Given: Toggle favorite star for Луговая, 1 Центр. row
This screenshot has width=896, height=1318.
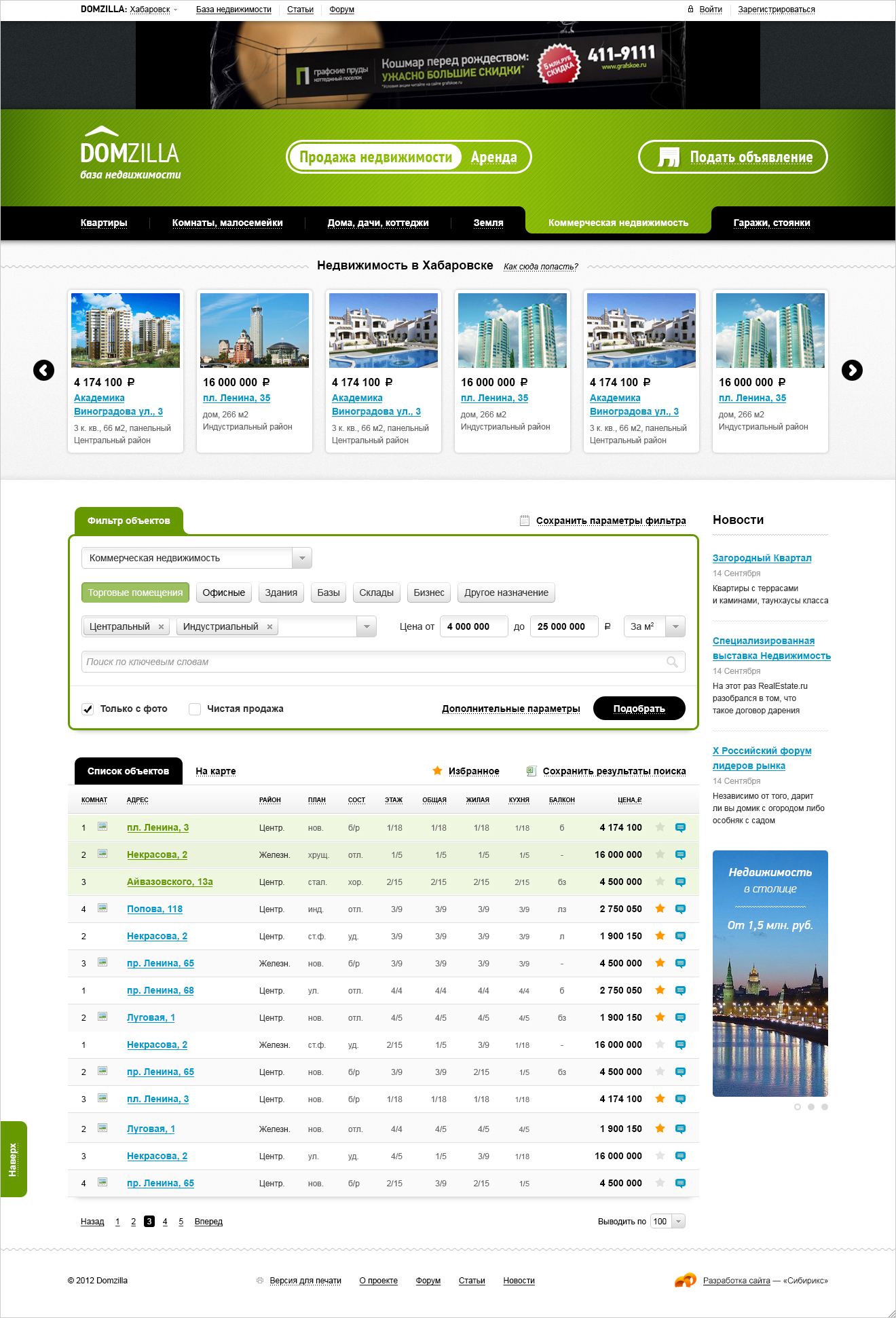Looking at the screenshot, I should 660,1017.
